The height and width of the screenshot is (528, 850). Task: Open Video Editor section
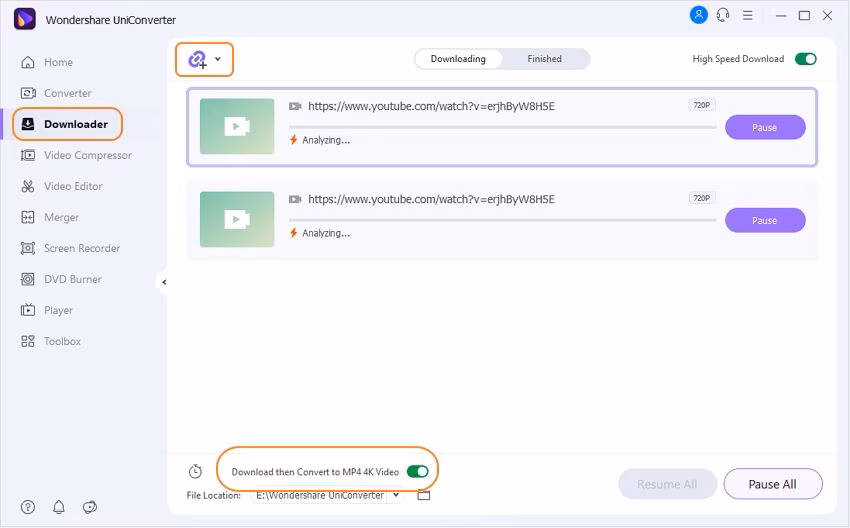pyautogui.click(x=61, y=186)
